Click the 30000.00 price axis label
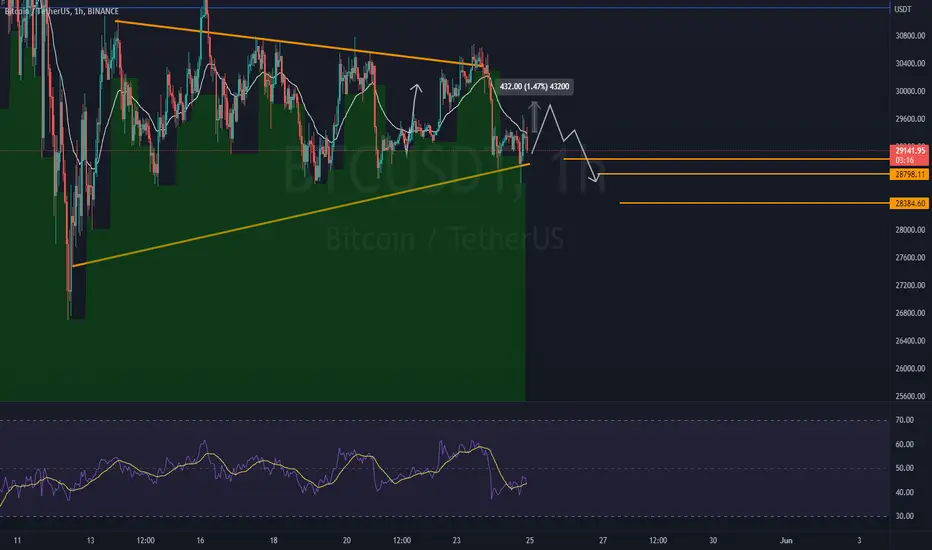The image size is (932, 550). (910, 92)
